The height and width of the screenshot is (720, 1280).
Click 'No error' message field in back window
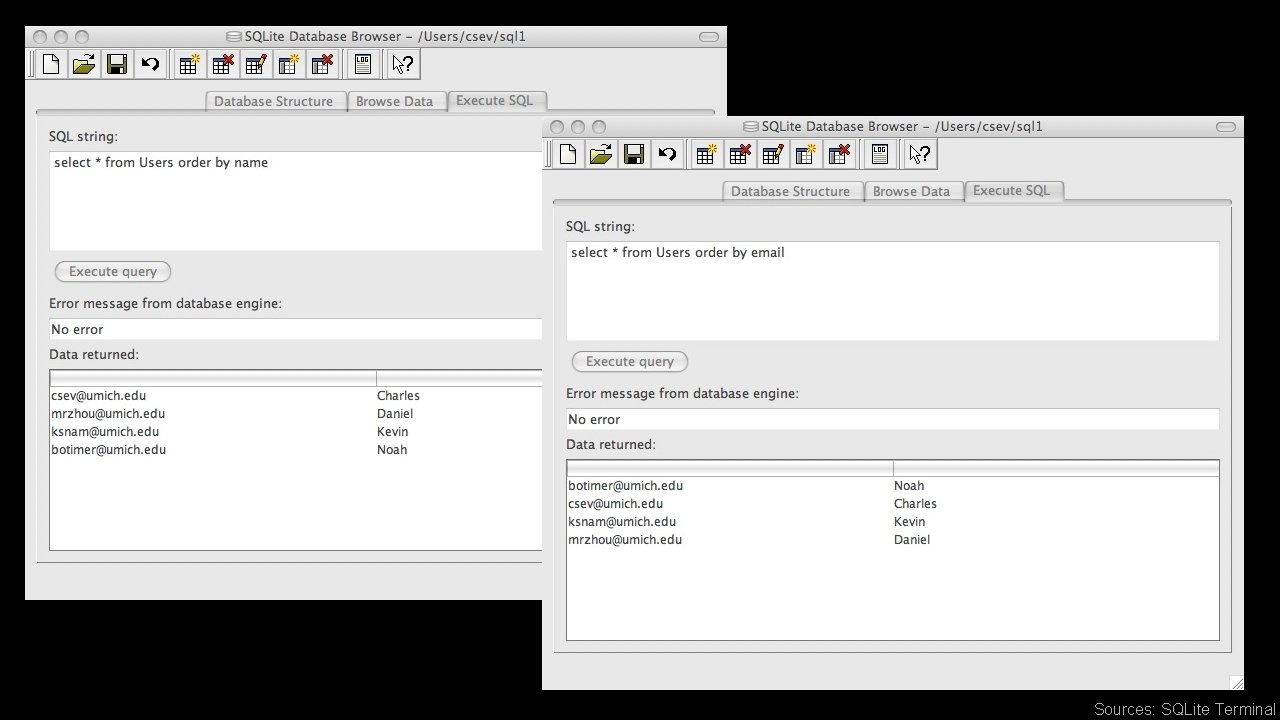click(x=296, y=329)
